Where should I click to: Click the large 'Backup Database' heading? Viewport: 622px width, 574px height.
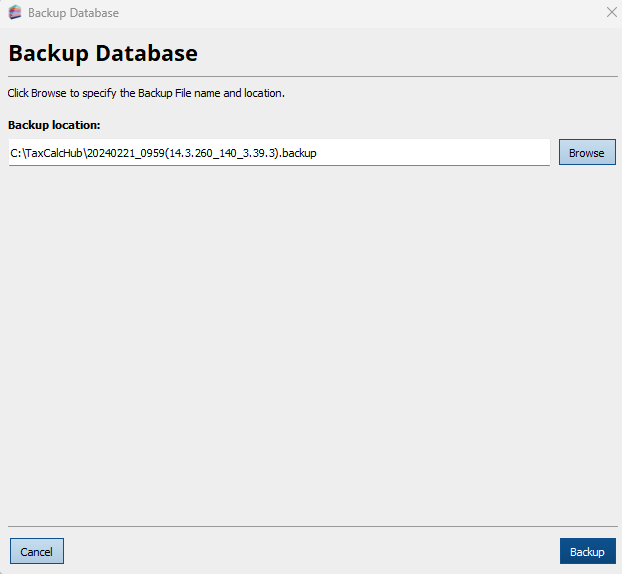point(103,53)
